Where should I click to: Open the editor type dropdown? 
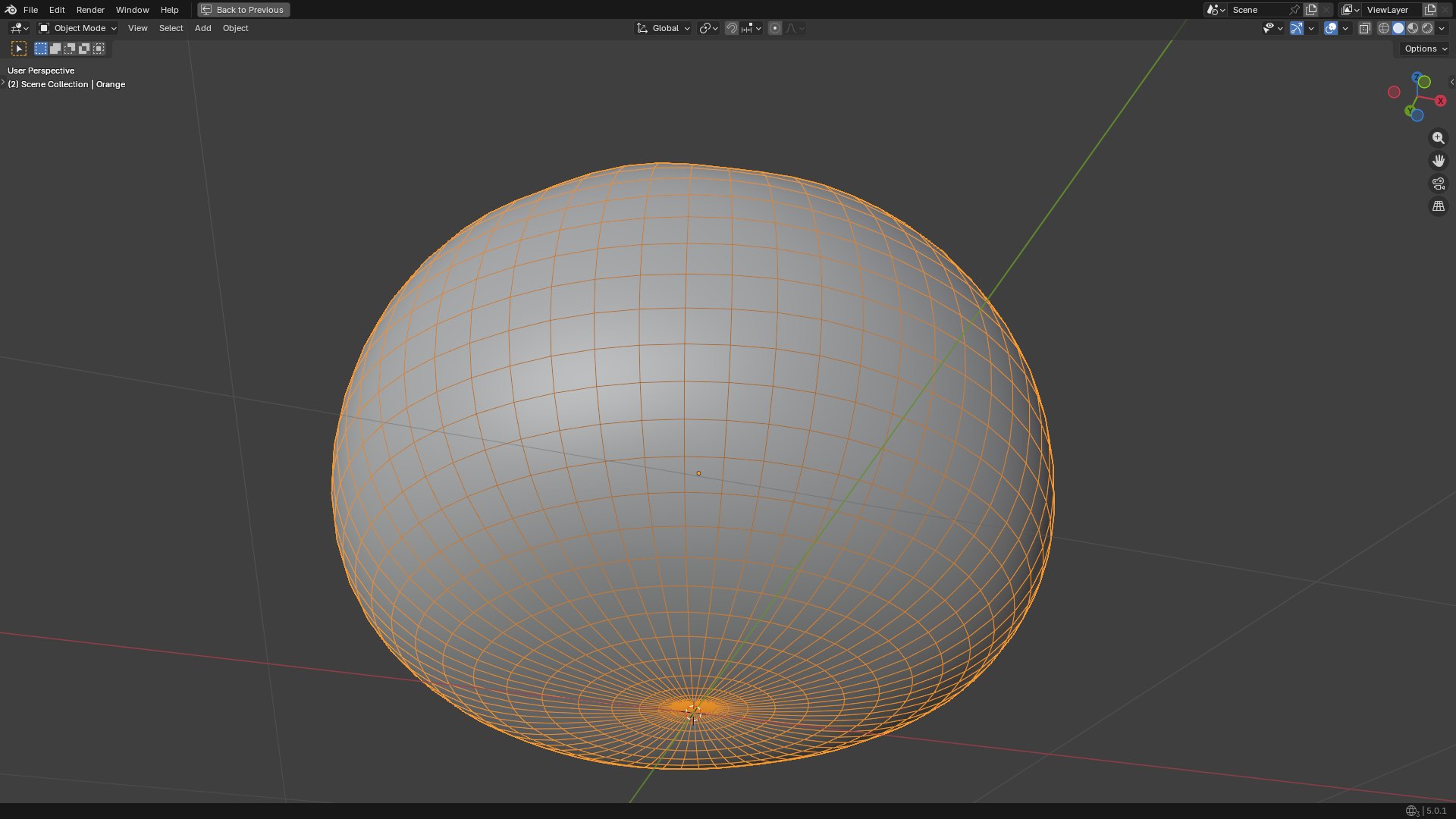19,28
